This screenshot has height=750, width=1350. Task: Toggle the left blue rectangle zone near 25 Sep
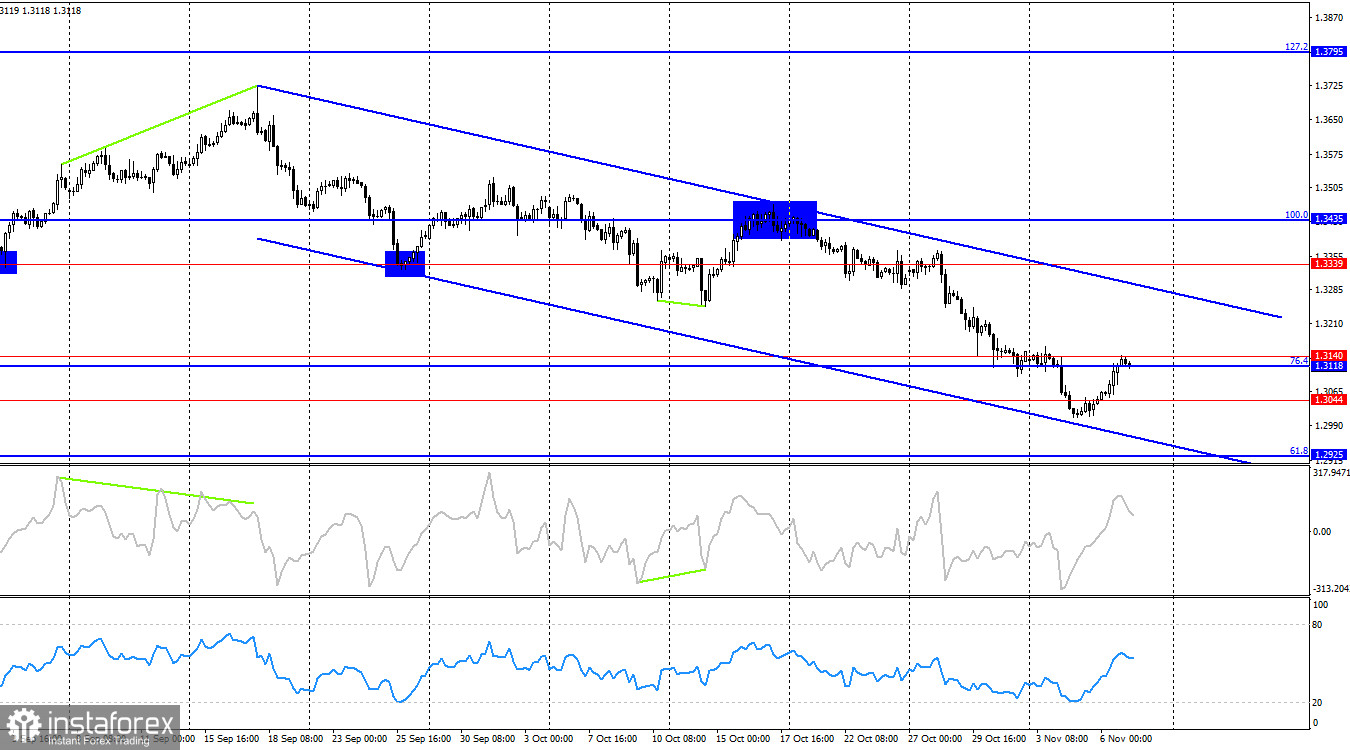404,264
